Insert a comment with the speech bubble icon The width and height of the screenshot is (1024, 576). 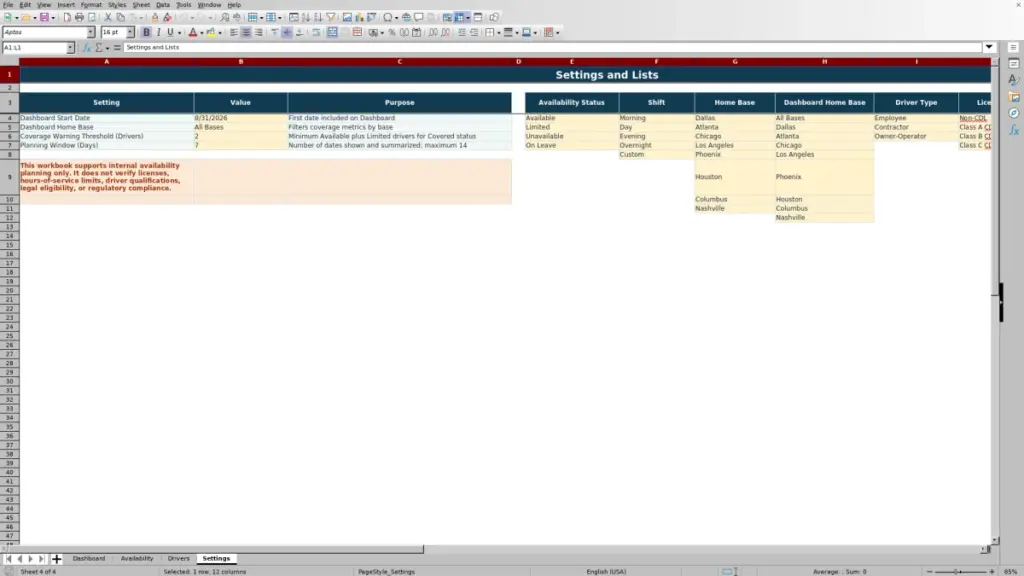tap(419, 18)
